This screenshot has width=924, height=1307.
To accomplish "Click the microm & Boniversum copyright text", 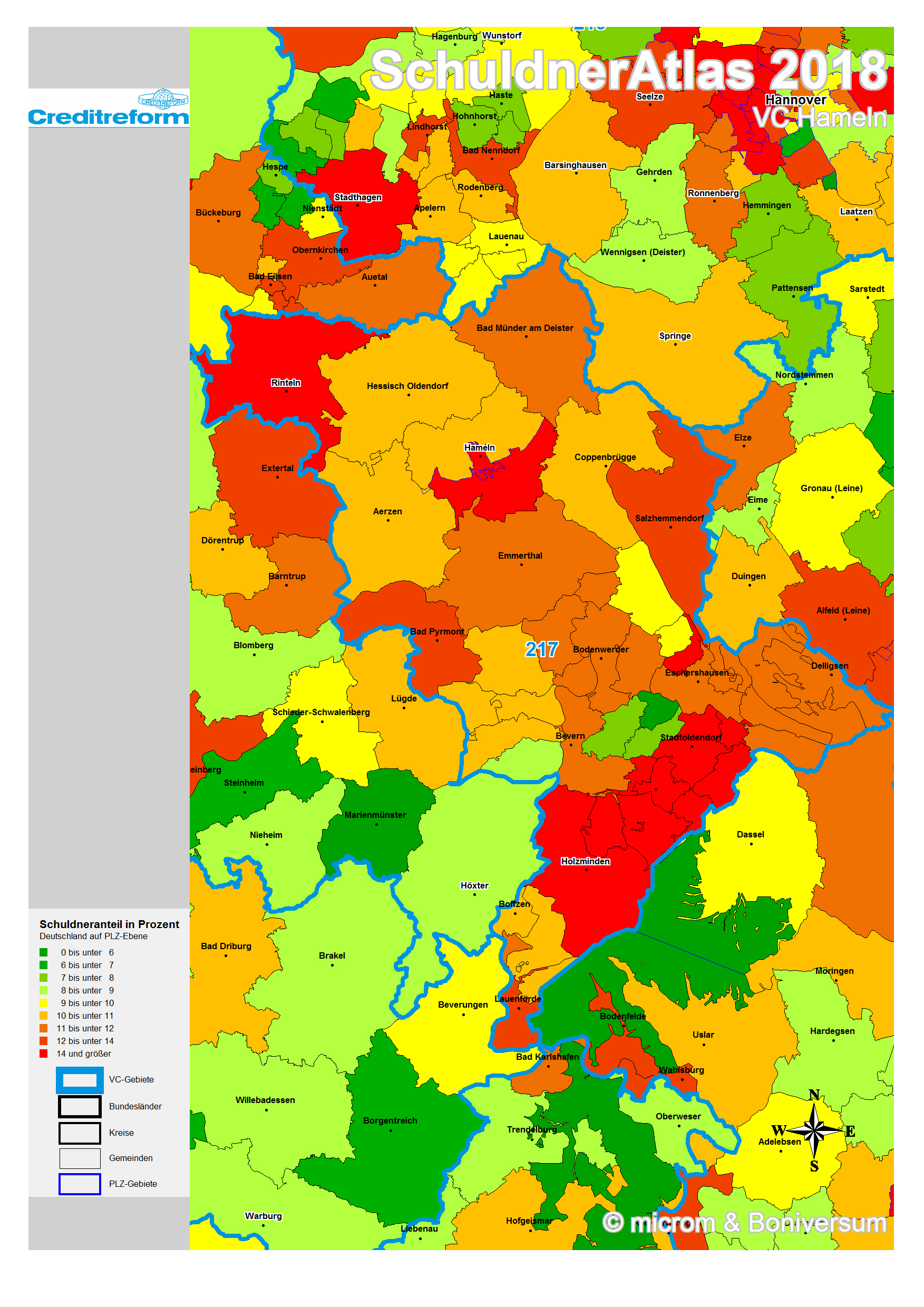I will (x=744, y=1223).
